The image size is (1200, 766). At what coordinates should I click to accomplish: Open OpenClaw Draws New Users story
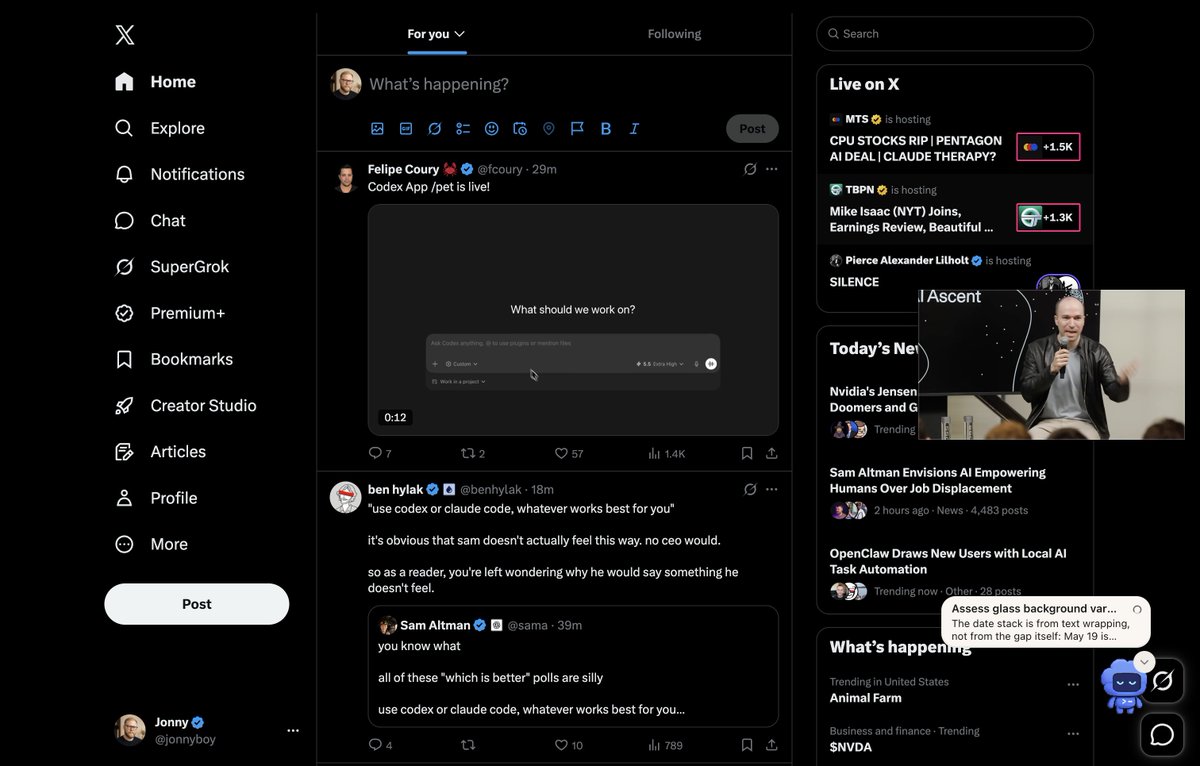click(x=948, y=561)
